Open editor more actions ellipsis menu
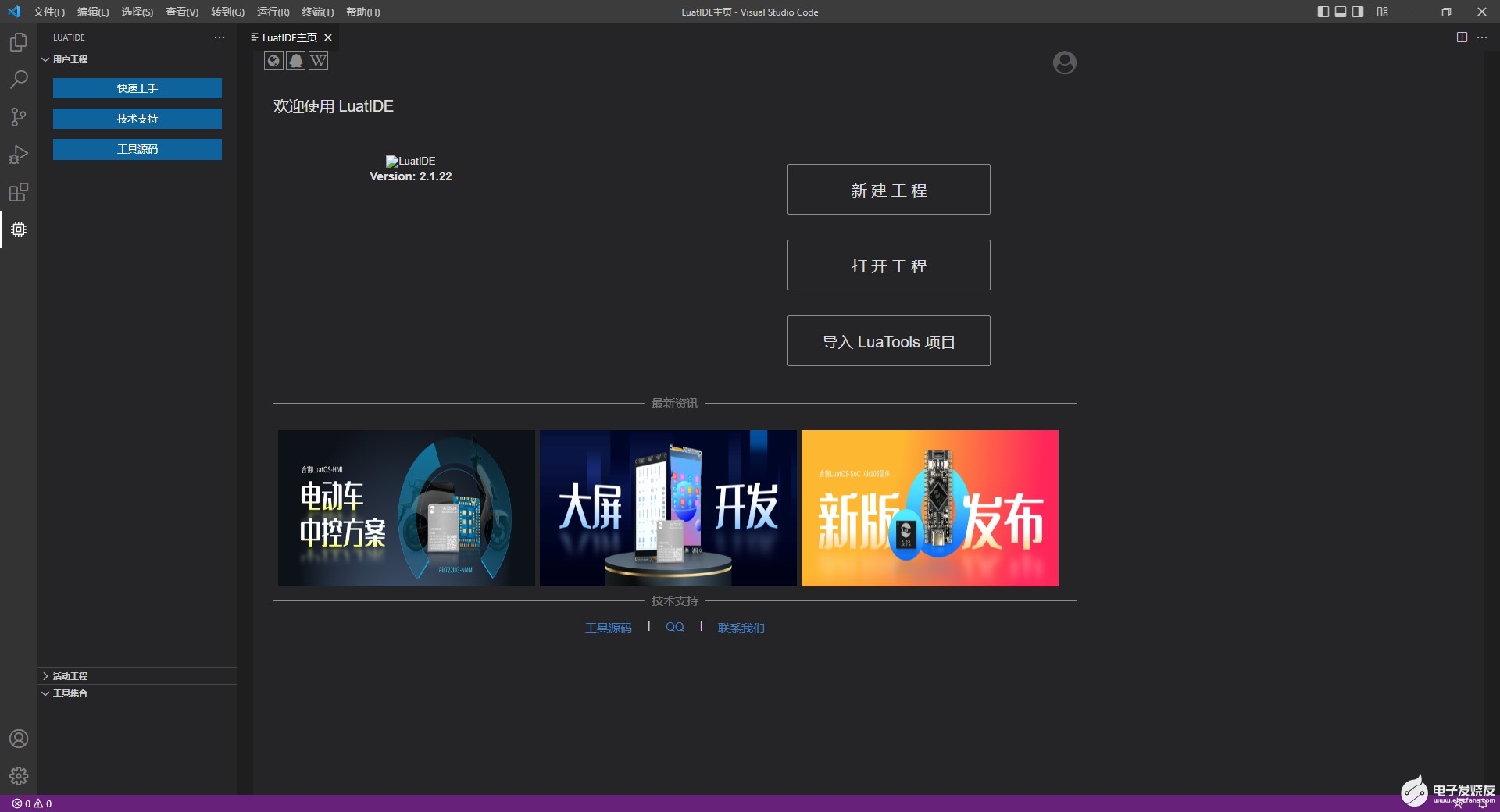 pyautogui.click(x=1482, y=37)
